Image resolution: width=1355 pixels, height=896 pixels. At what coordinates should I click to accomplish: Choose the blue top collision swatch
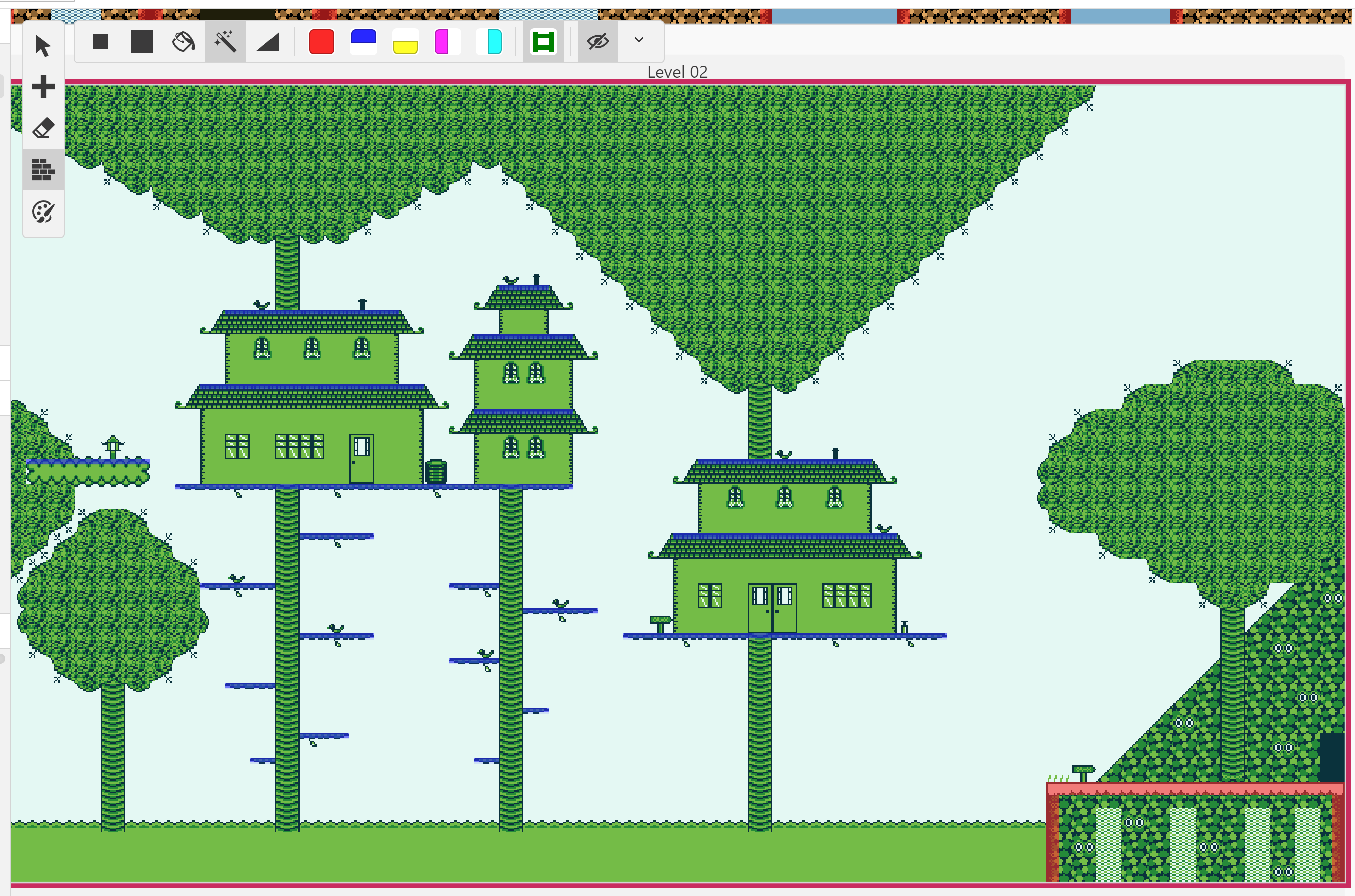364,42
